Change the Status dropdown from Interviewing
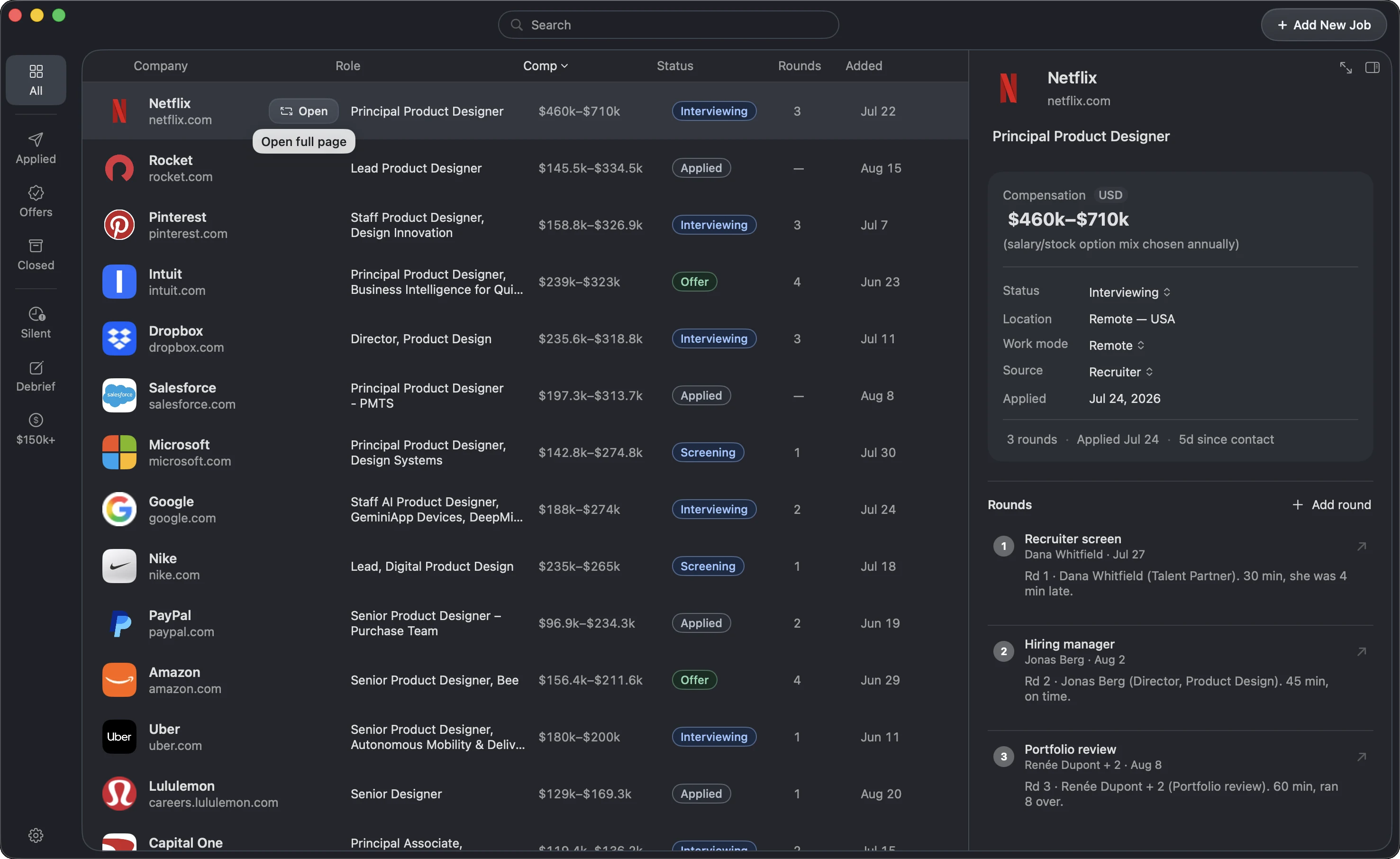Image resolution: width=1400 pixels, height=859 pixels. click(1129, 292)
